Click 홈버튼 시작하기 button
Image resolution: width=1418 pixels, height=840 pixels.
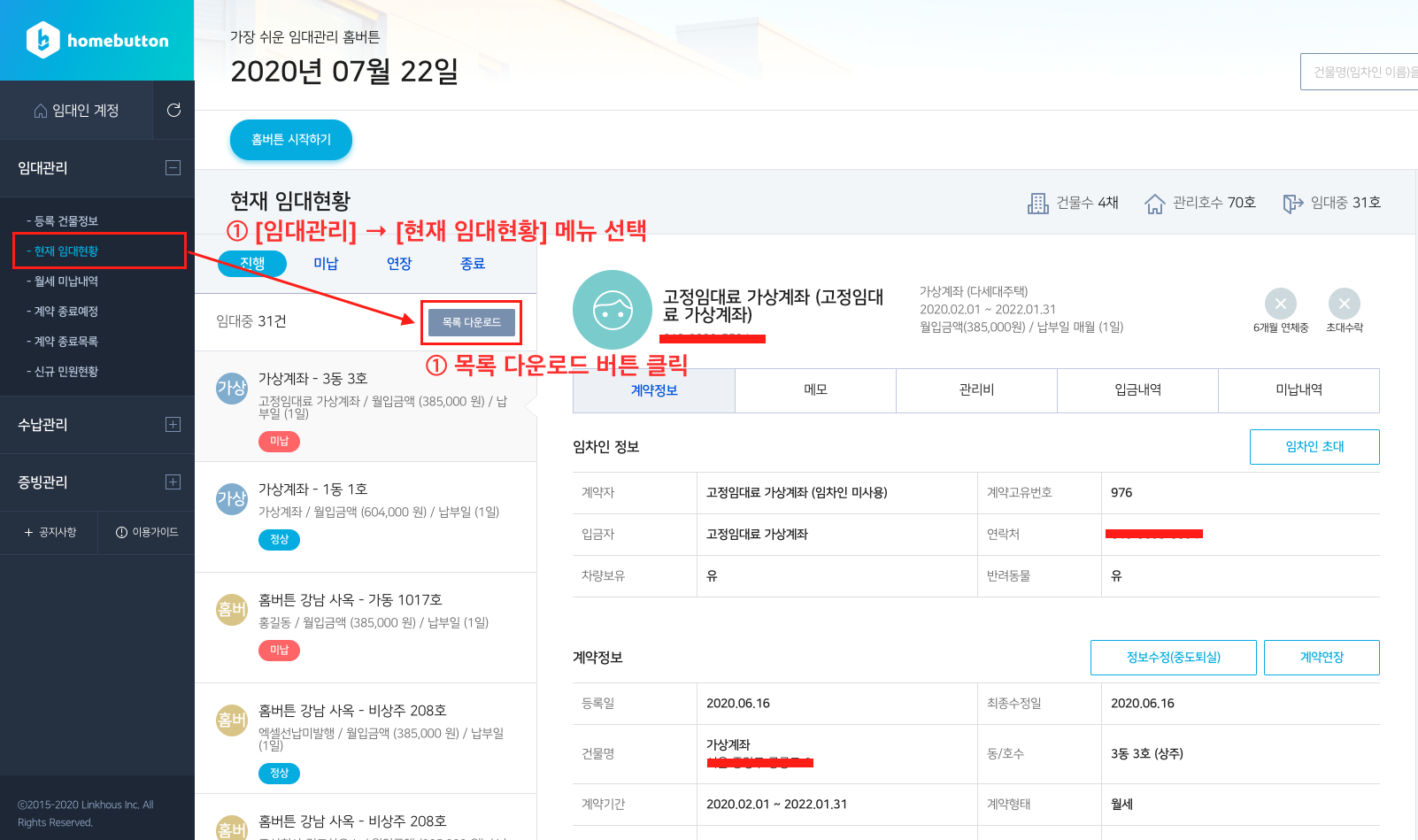tap(291, 140)
